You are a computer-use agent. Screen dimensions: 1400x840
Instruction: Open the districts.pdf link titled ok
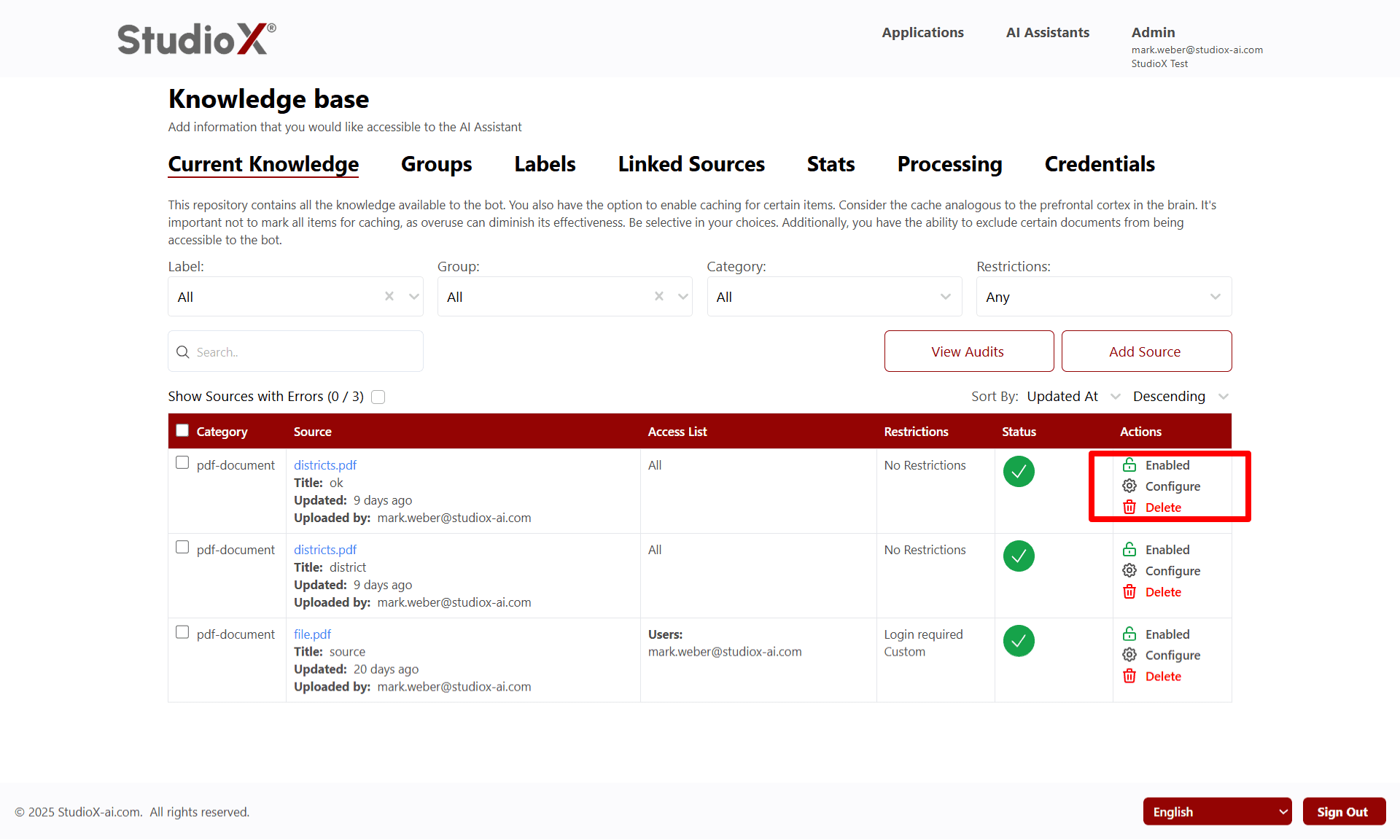(x=325, y=464)
